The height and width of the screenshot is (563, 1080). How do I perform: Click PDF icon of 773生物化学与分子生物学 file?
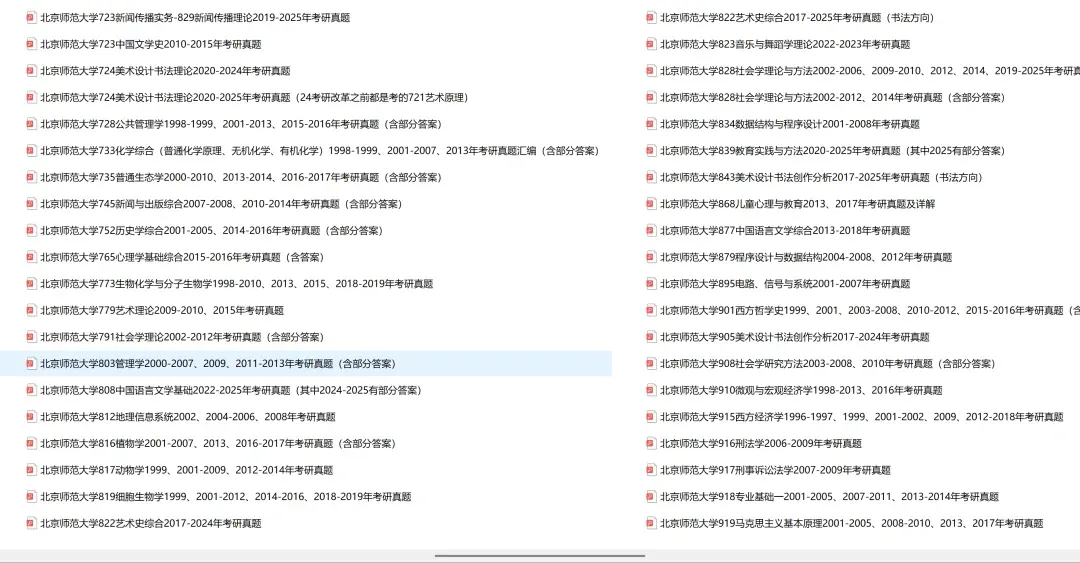(x=31, y=283)
